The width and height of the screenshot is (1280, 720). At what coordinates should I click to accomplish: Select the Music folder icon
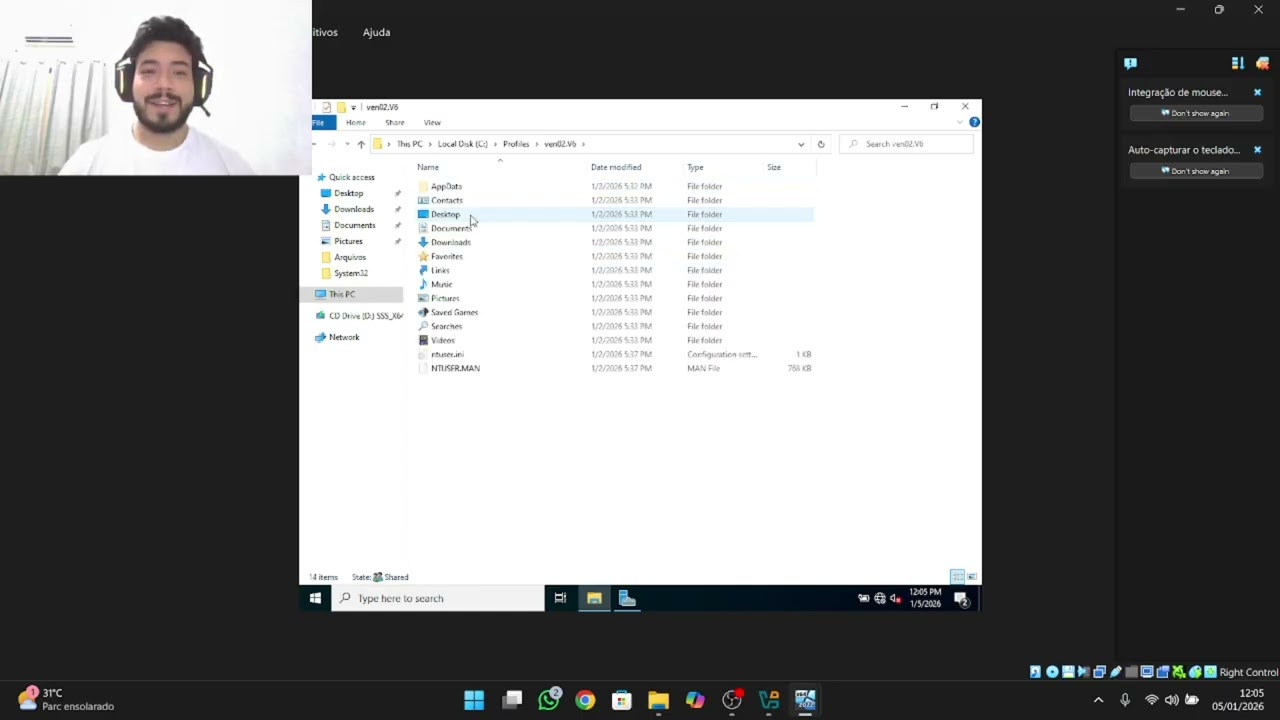(423, 284)
